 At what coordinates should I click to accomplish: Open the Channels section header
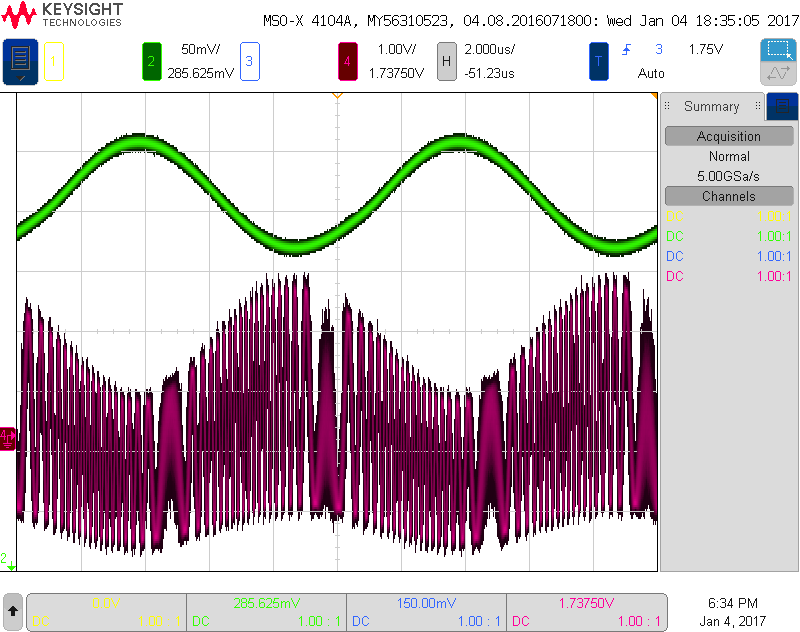pyautogui.click(x=729, y=196)
